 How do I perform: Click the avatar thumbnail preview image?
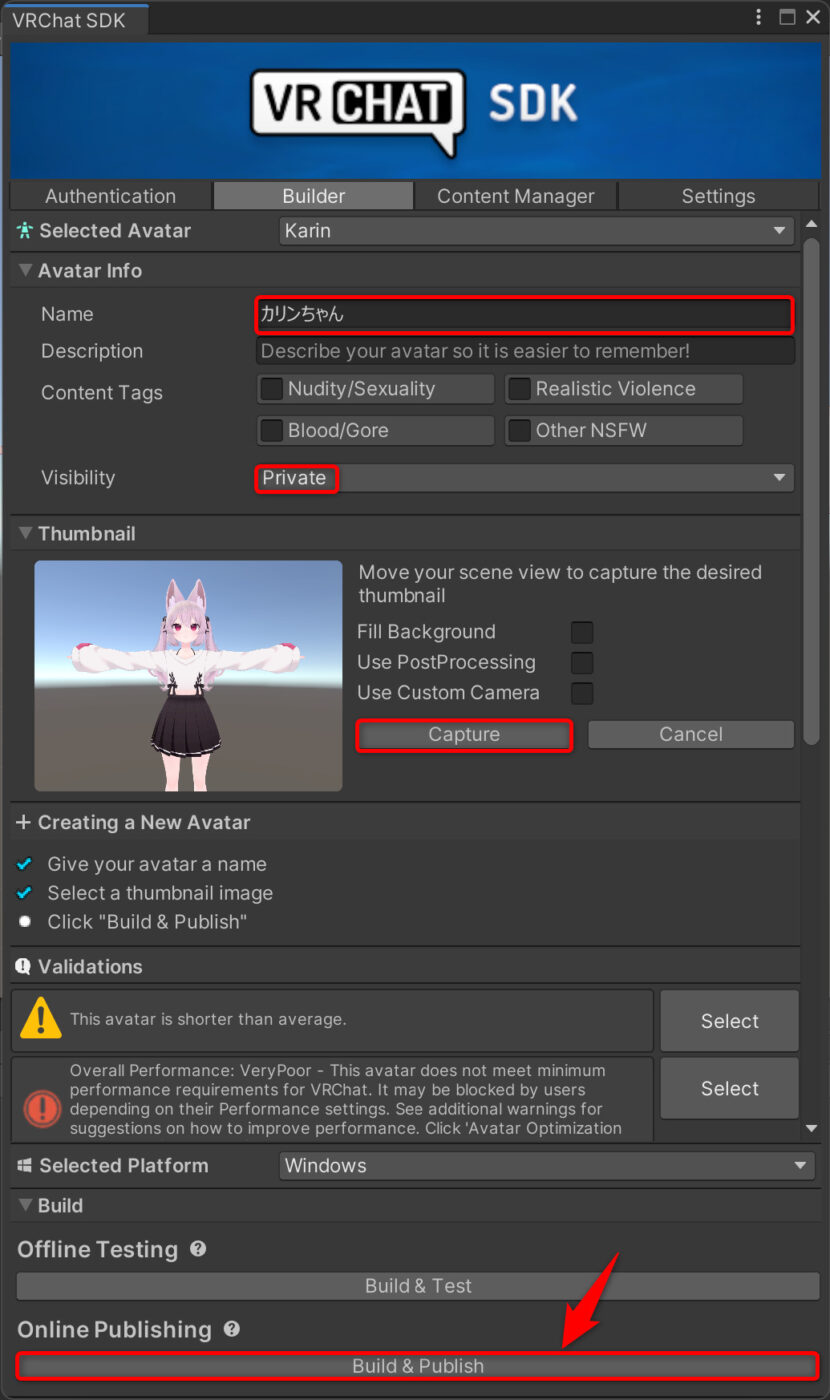[x=188, y=676]
